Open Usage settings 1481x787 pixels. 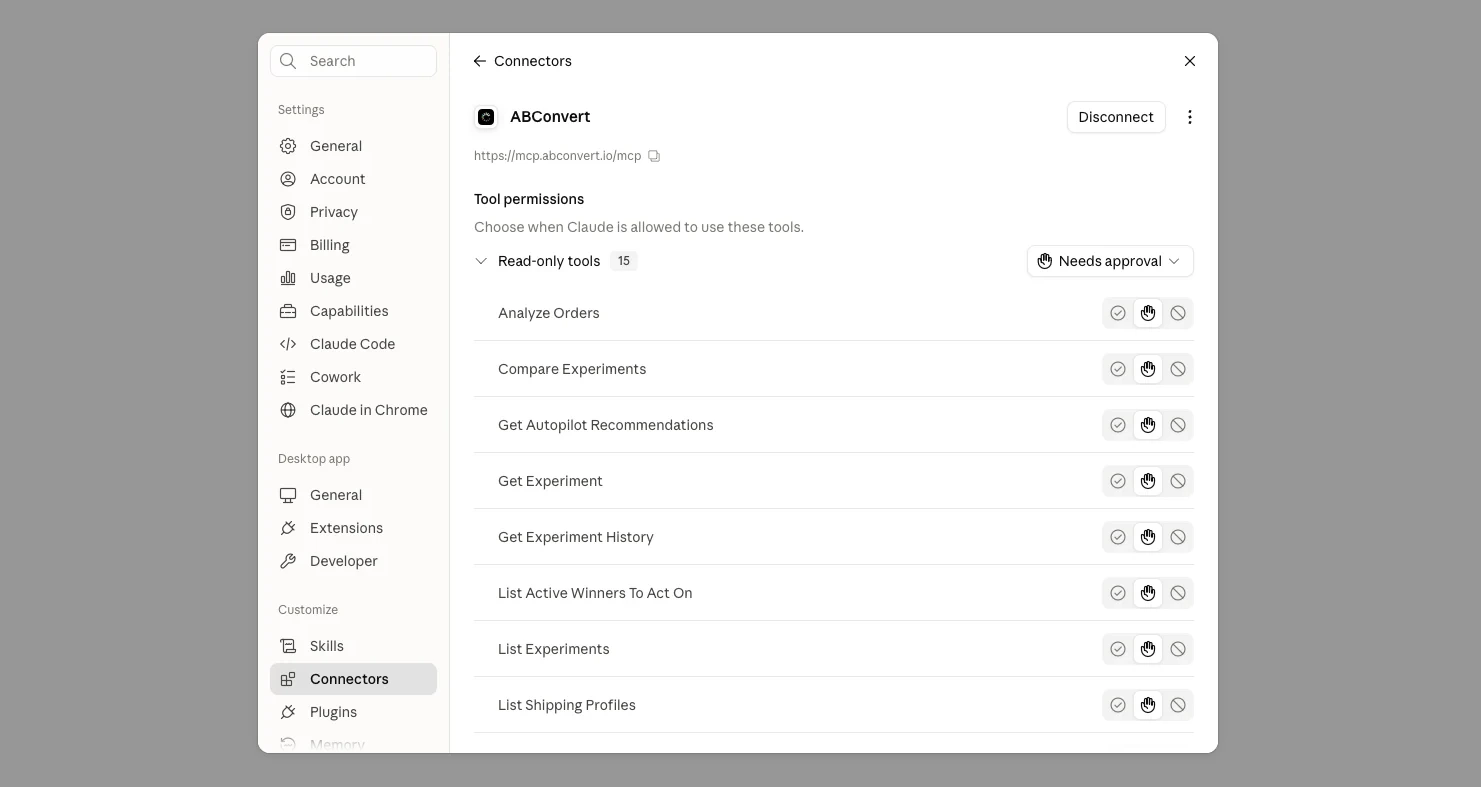pos(353,278)
